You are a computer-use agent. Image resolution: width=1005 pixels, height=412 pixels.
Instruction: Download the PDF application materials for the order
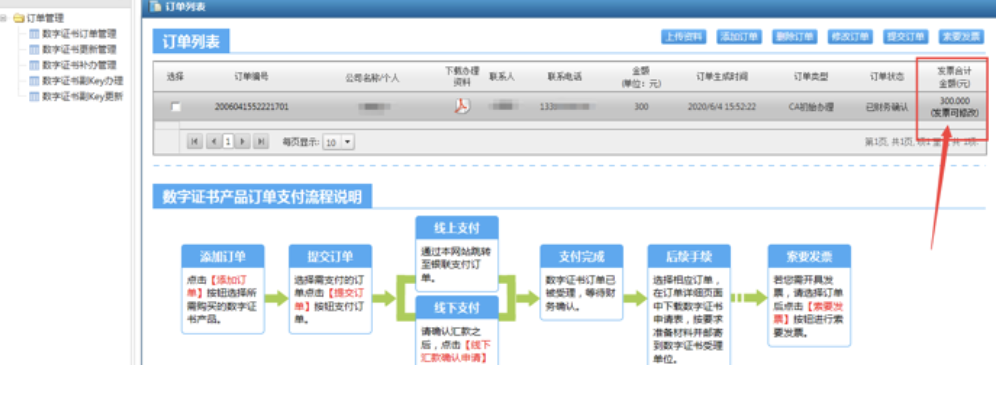pos(462,106)
